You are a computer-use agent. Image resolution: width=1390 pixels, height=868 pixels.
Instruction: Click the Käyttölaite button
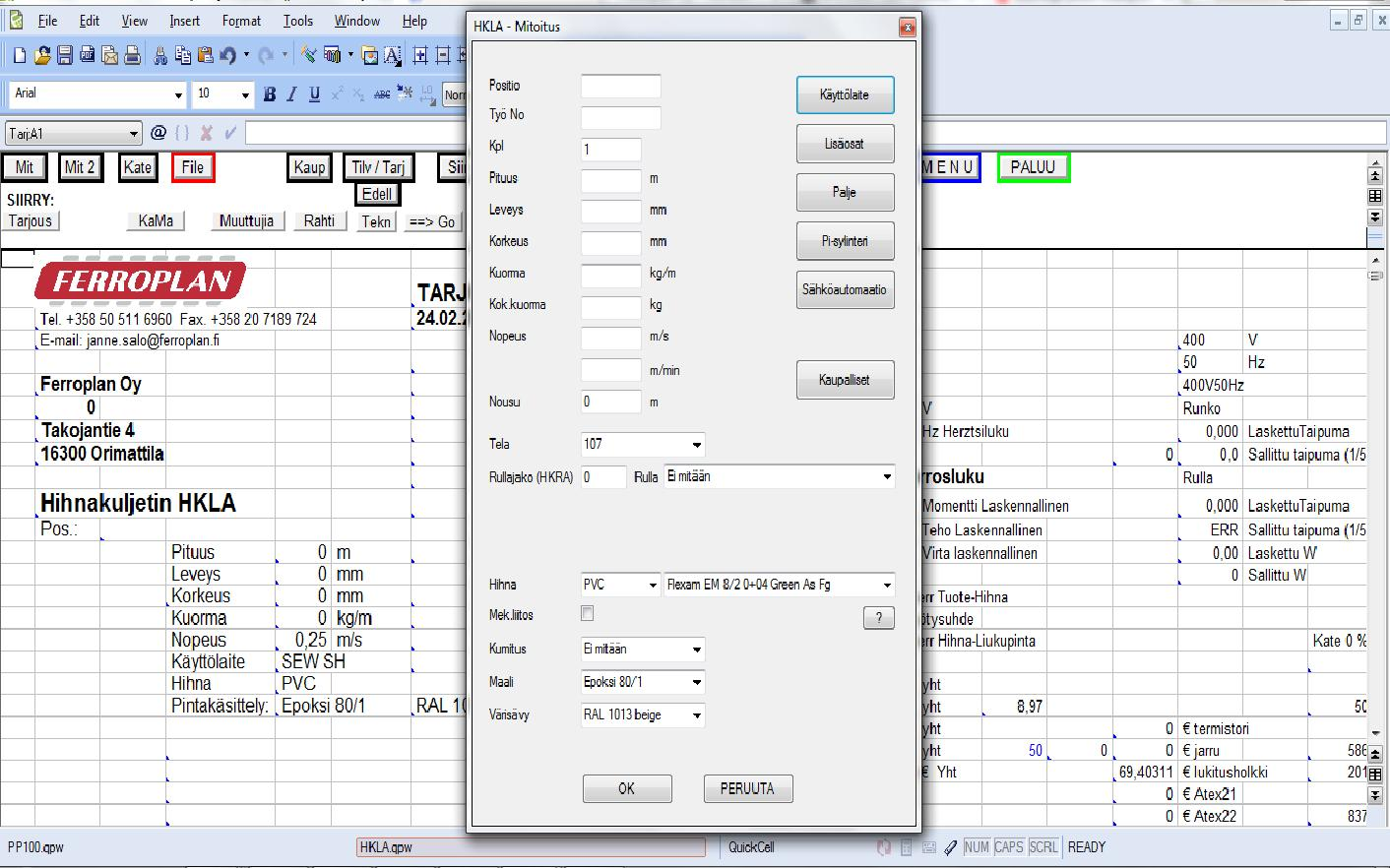[x=845, y=94]
